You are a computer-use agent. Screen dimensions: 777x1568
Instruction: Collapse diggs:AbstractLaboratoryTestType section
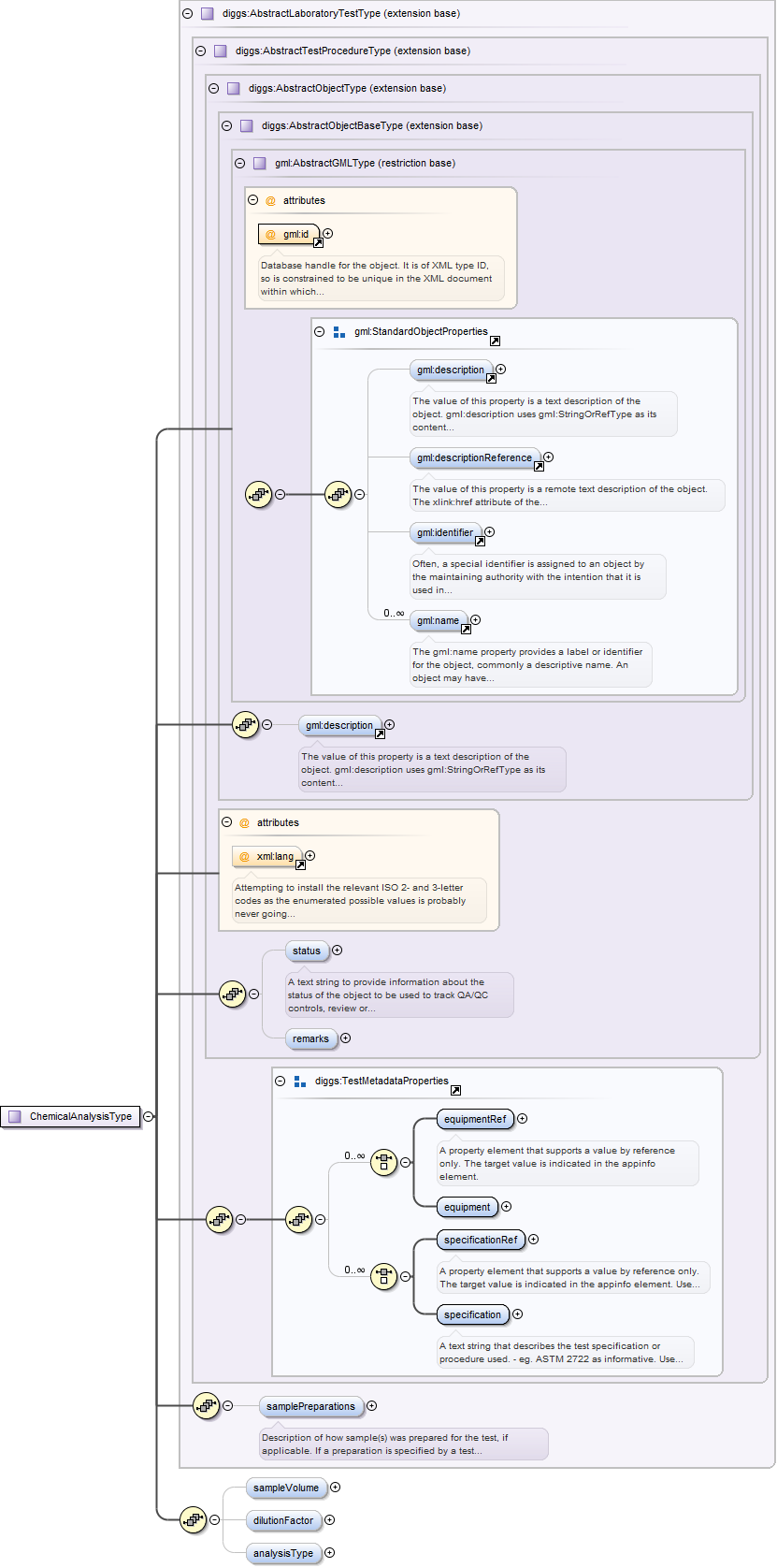coord(188,14)
